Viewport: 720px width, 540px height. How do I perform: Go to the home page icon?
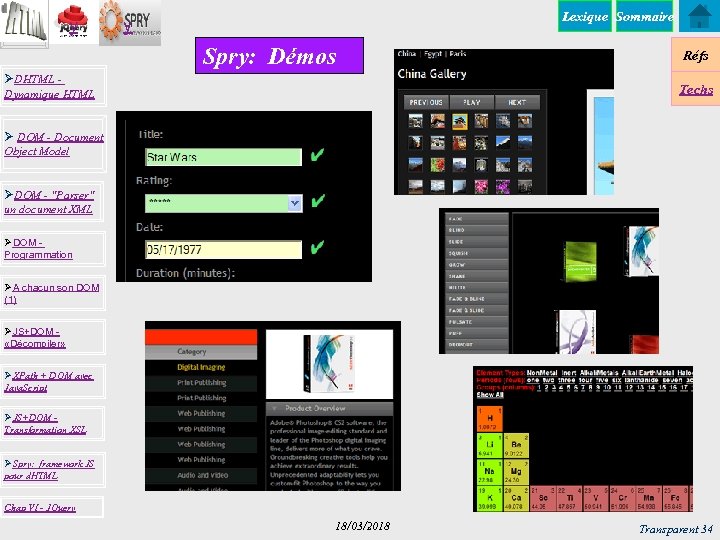(699, 16)
